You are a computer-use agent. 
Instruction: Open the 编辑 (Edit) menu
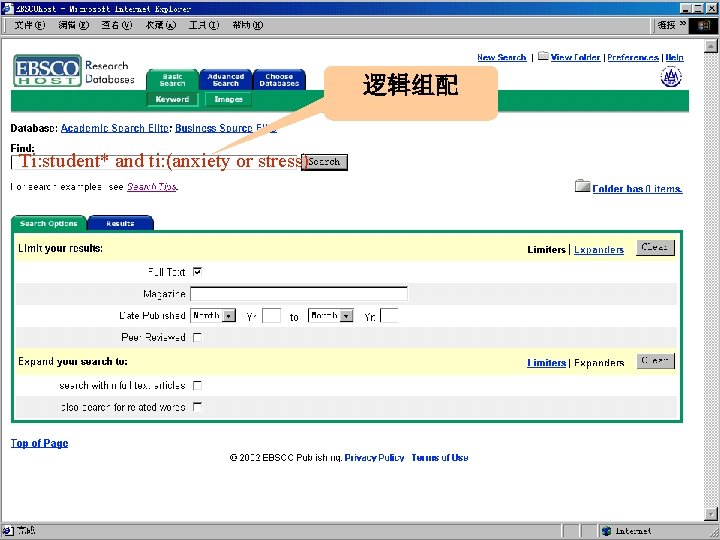73,25
